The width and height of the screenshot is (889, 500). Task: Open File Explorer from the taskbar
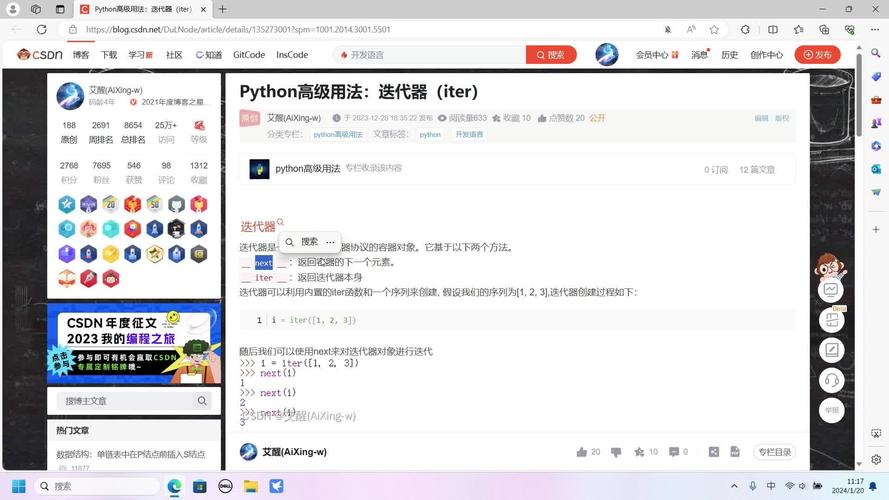(251, 486)
